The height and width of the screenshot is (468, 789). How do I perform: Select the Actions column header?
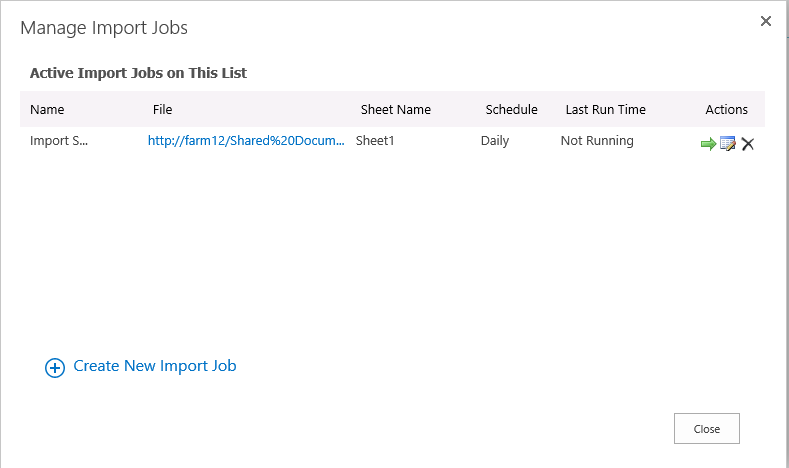coord(727,109)
